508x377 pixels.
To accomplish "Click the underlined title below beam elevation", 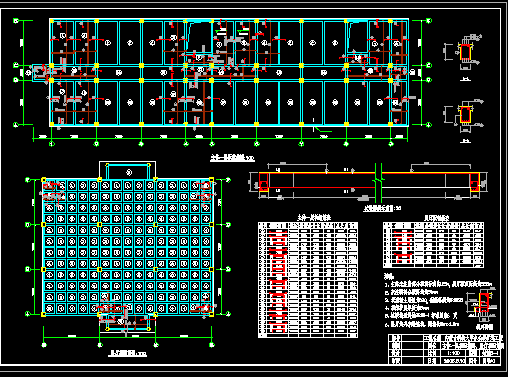I will pos(382,208).
